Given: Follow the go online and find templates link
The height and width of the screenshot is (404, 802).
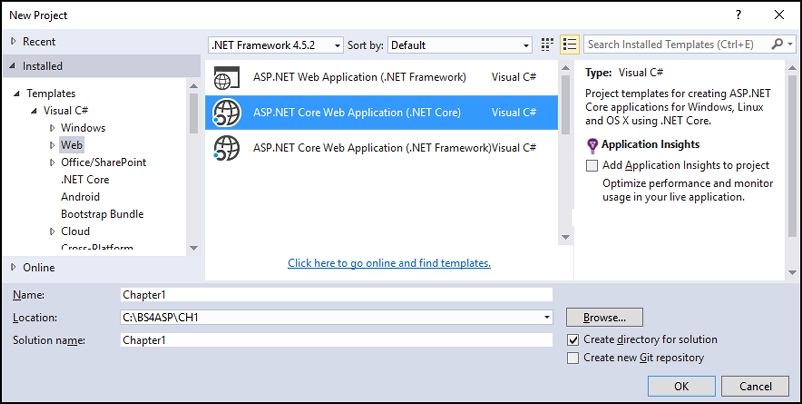Looking at the screenshot, I should pyautogui.click(x=389, y=263).
